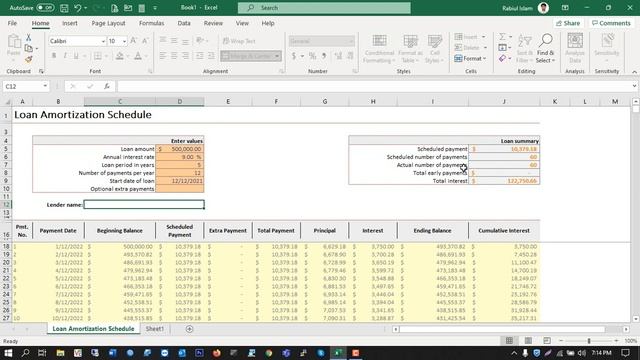Screen dimensions: 640x360
Task: Toggle align left
Action: point(163,56)
